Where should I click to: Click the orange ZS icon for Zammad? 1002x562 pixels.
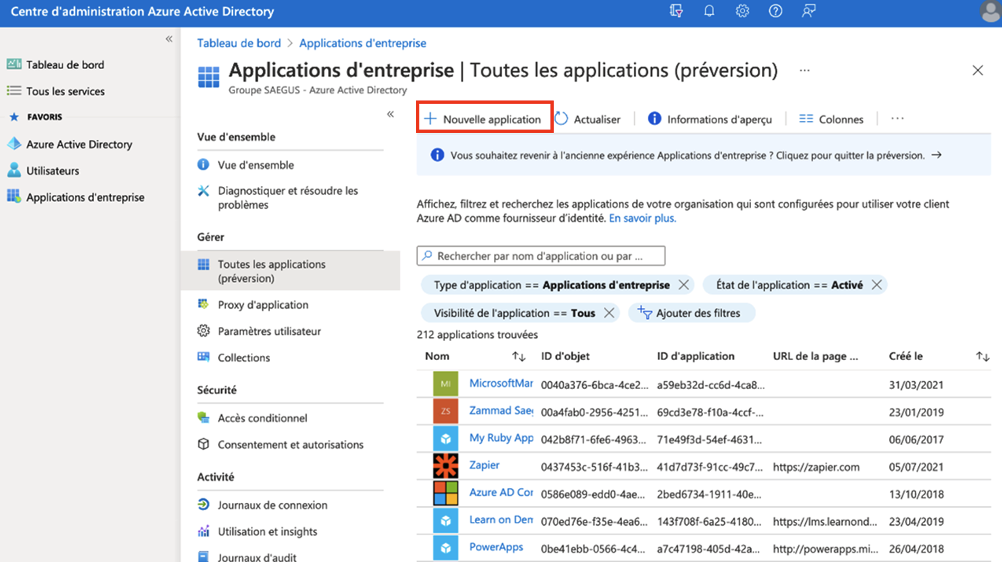tap(445, 411)
